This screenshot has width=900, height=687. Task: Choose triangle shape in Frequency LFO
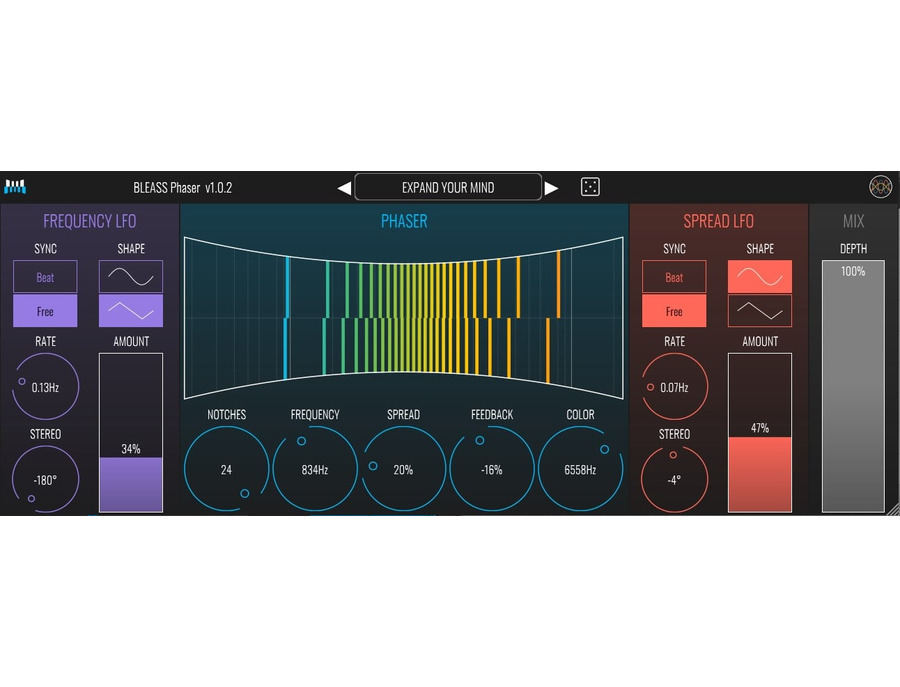(131, 311)
